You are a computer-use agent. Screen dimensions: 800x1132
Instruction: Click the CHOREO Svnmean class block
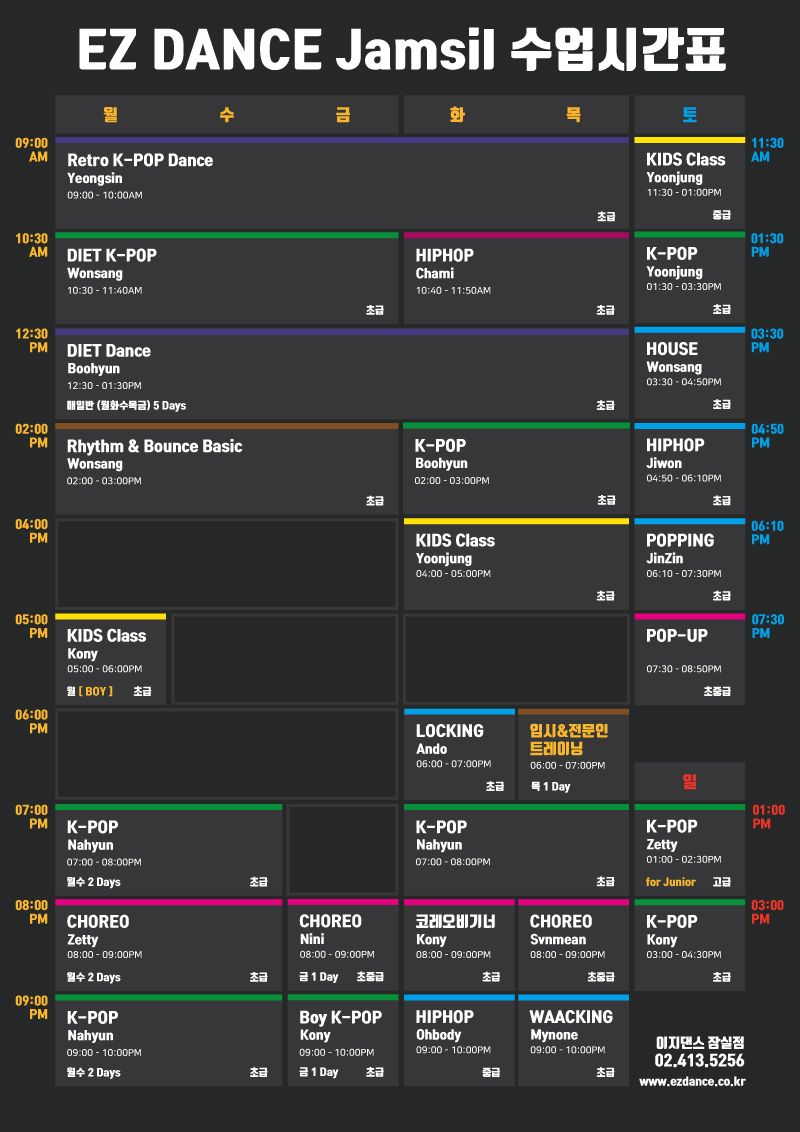pos(573,945)
